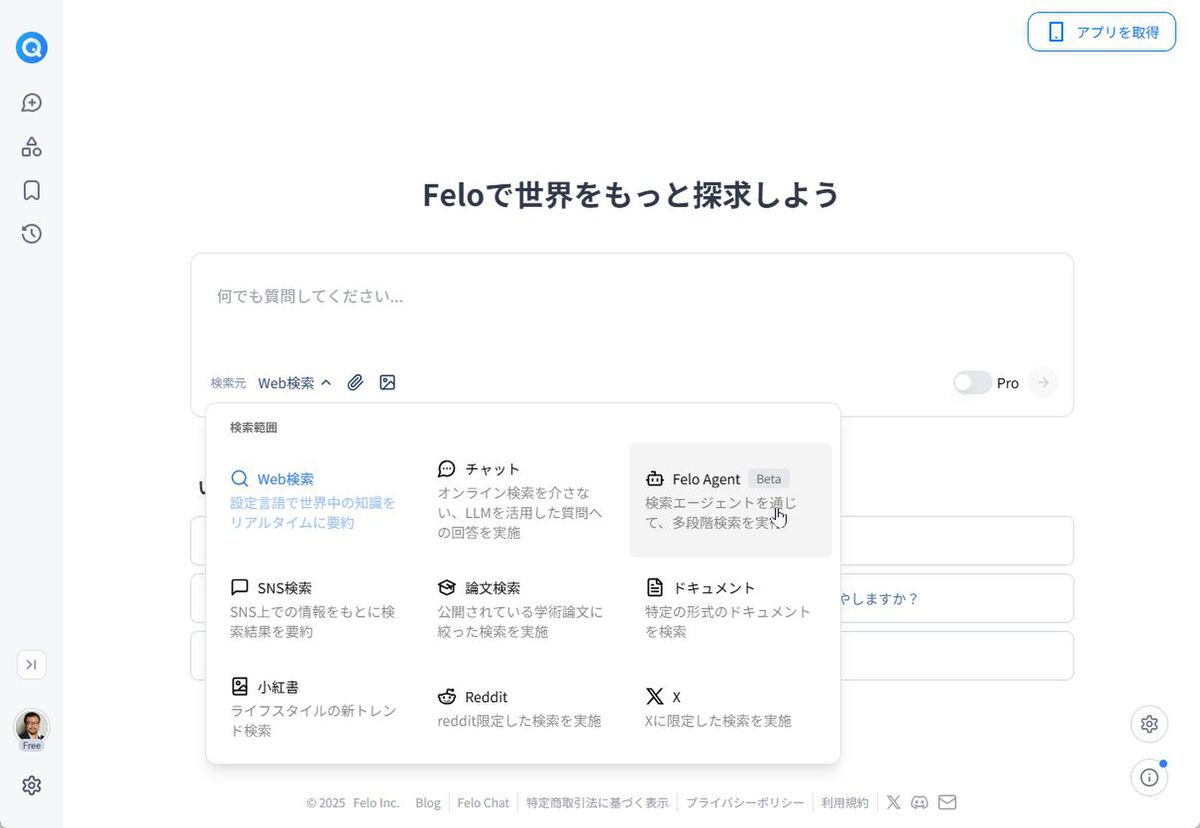Viewport: 1200px width, 828px height.
Task: Click the X social icon in the footer
Action: (x=894, y=802)
